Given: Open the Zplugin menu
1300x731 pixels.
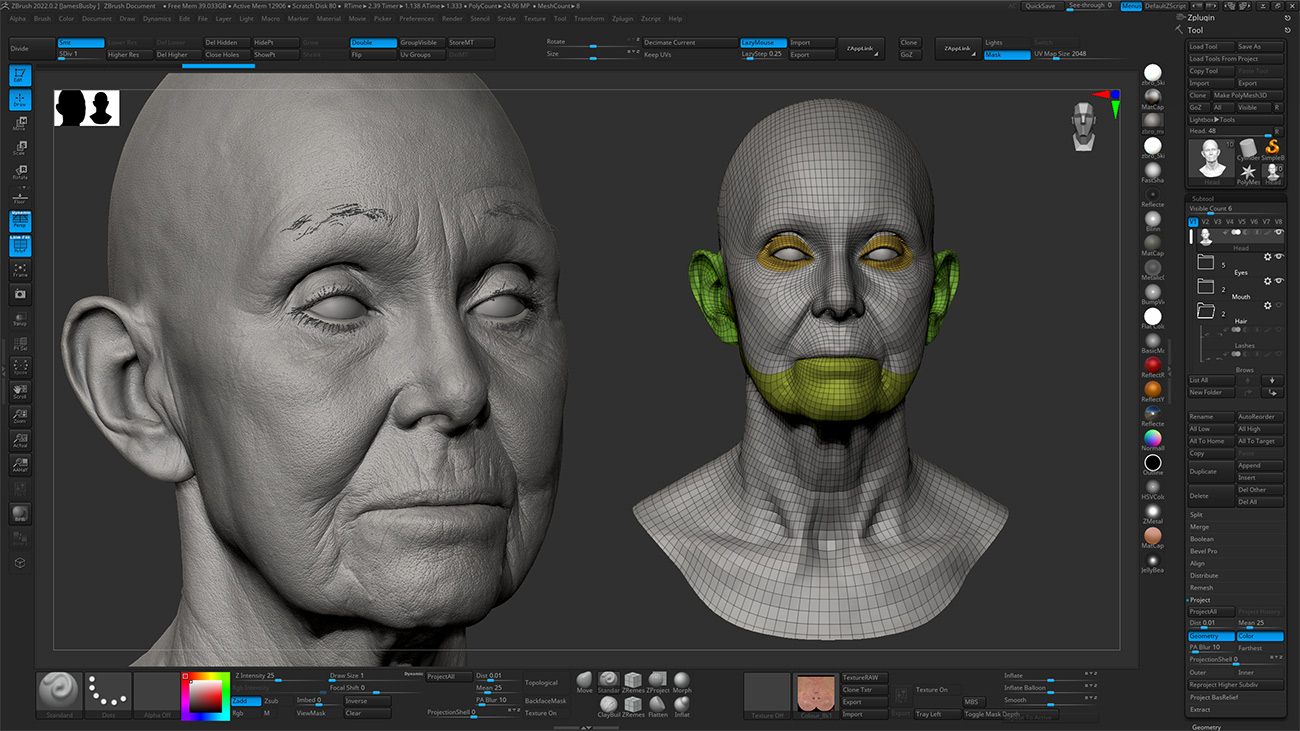Looking at the screenshot, I should [623, 18].
